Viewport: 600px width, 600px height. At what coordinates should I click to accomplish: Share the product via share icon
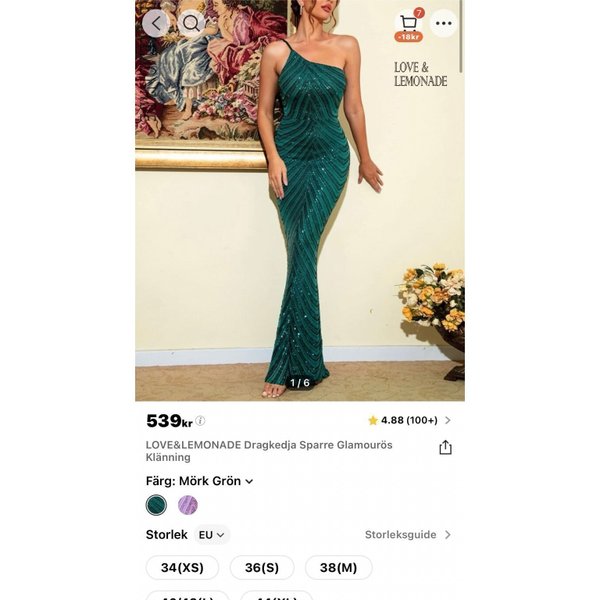tap(445, 447)
